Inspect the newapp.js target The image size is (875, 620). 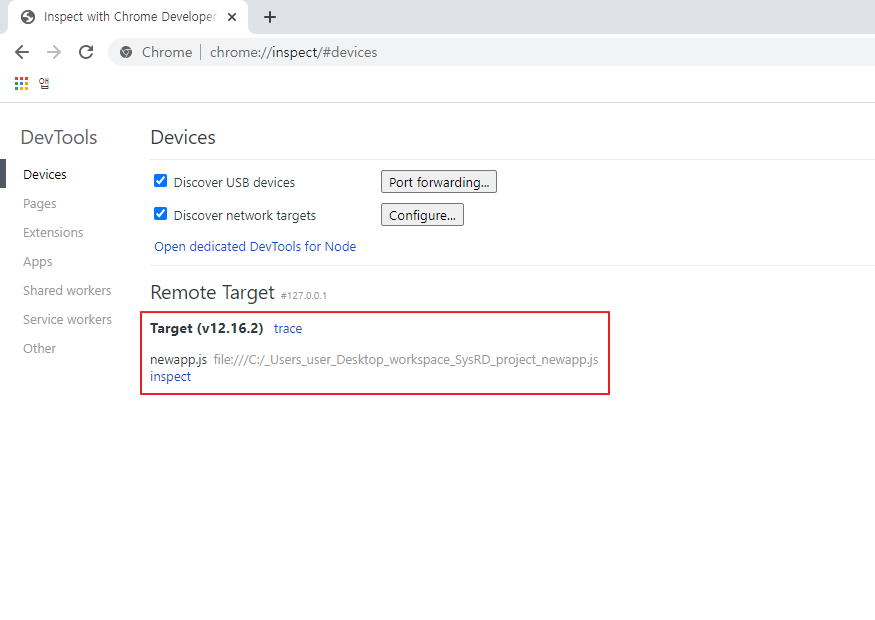point(170,377)
